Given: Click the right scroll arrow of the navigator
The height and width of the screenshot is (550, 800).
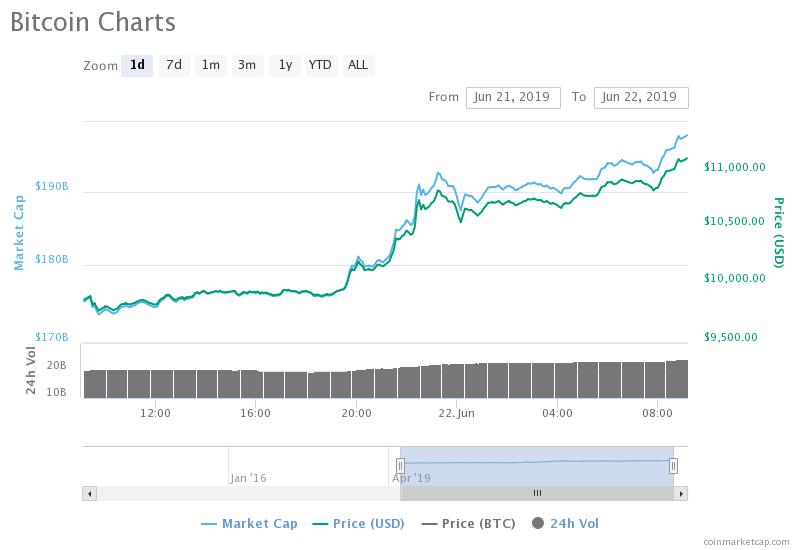Looking at the screenshot, I should [x=681, y=493].
